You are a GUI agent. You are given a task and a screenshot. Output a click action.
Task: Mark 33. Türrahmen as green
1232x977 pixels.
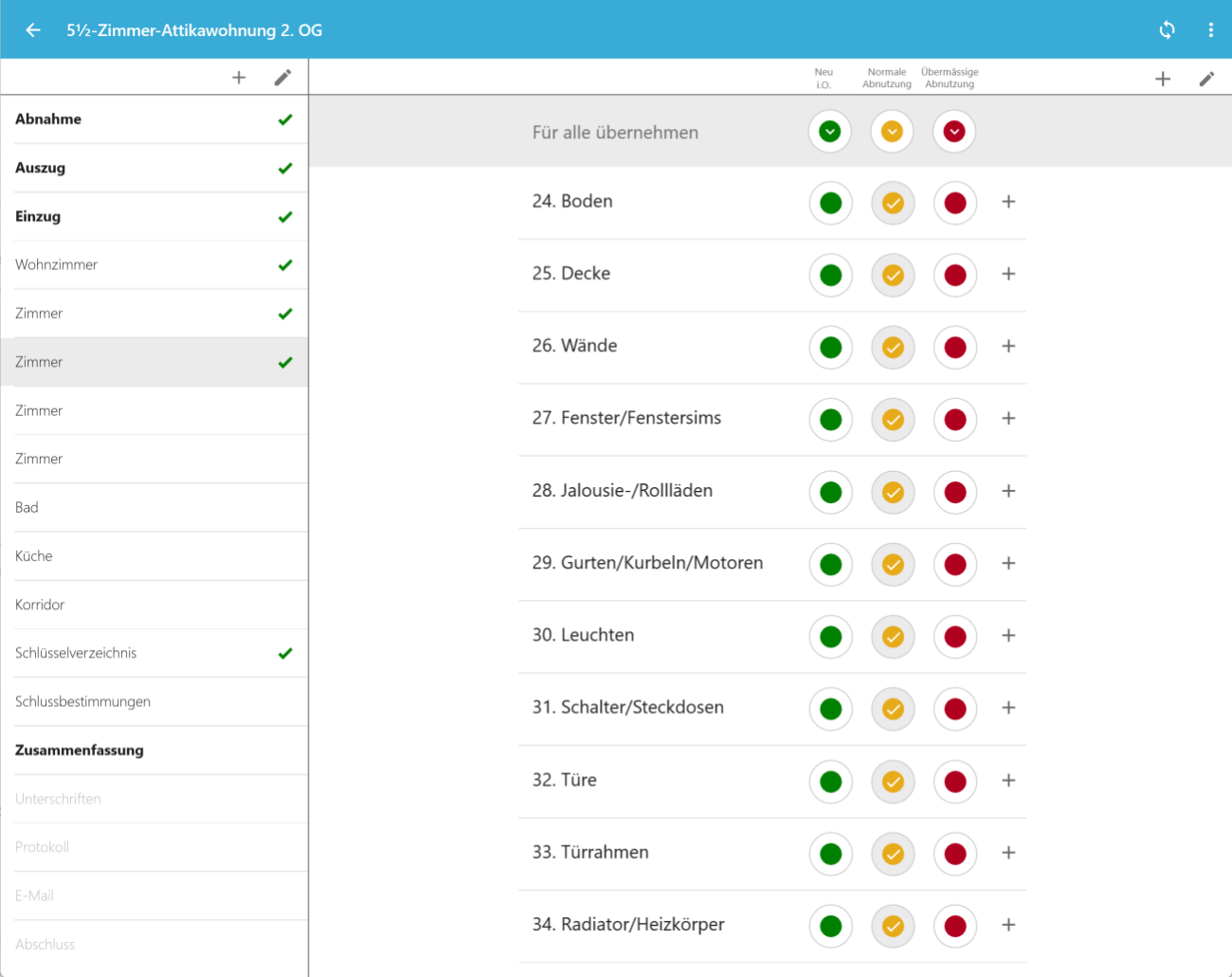(831, 854)
